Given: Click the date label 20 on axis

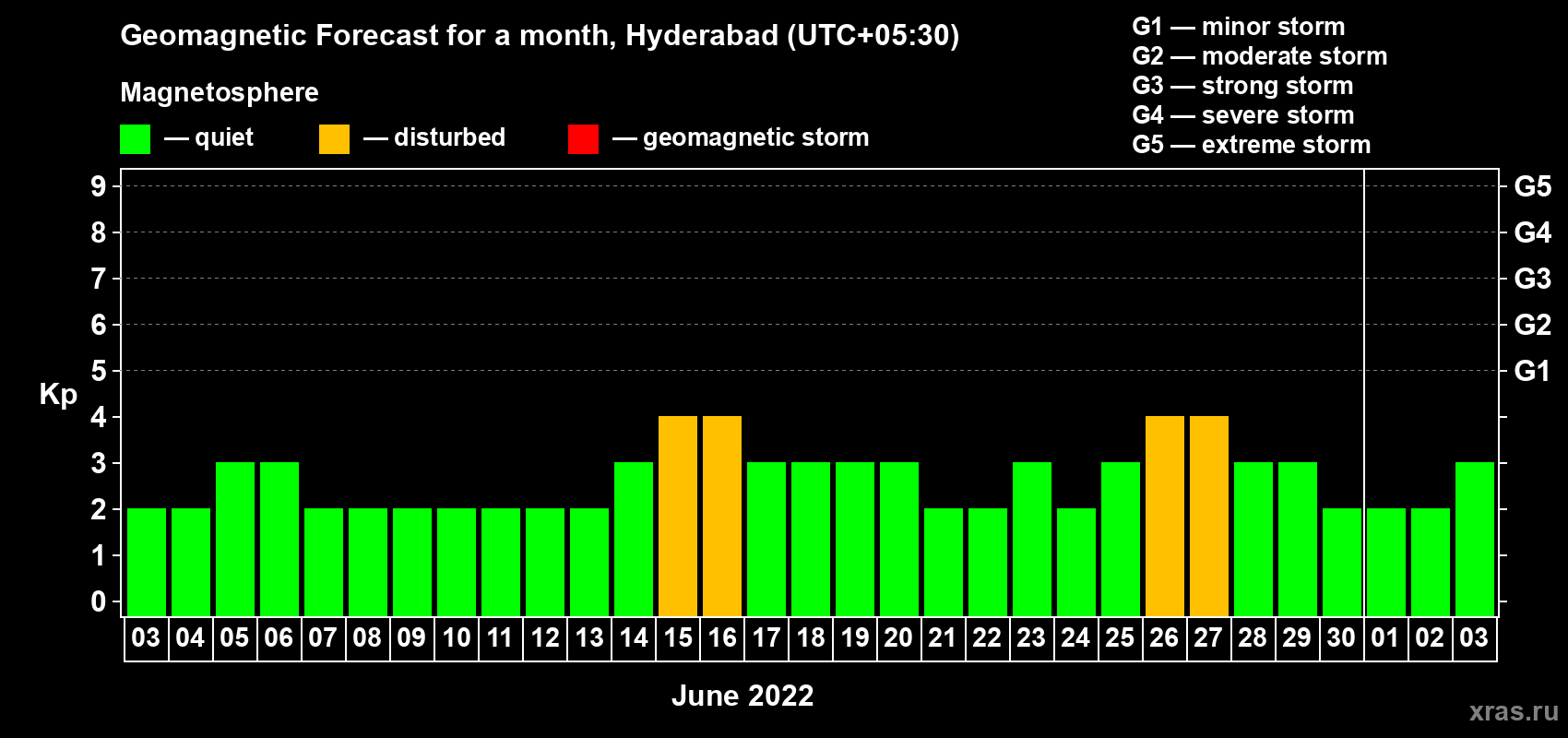Looking at the screenshot, I should pyautogui.click(x=898, y=637).
